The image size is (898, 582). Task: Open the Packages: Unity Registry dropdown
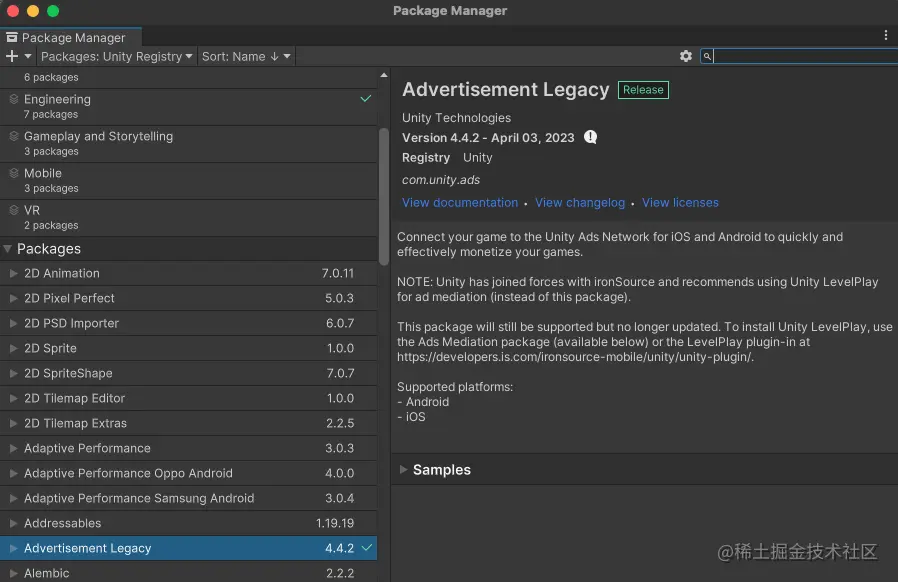116,56
